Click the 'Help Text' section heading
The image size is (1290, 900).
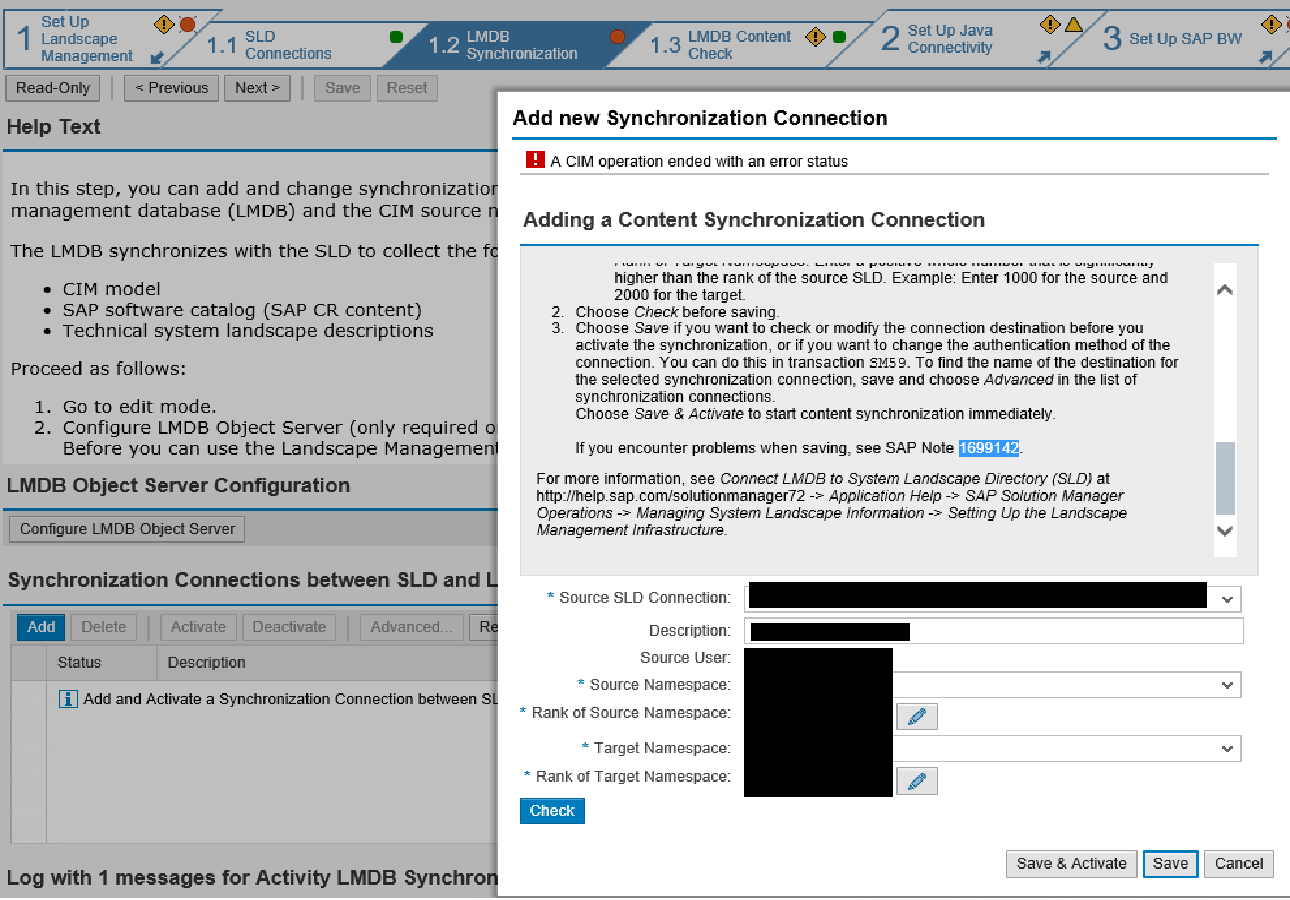(54, 127)
